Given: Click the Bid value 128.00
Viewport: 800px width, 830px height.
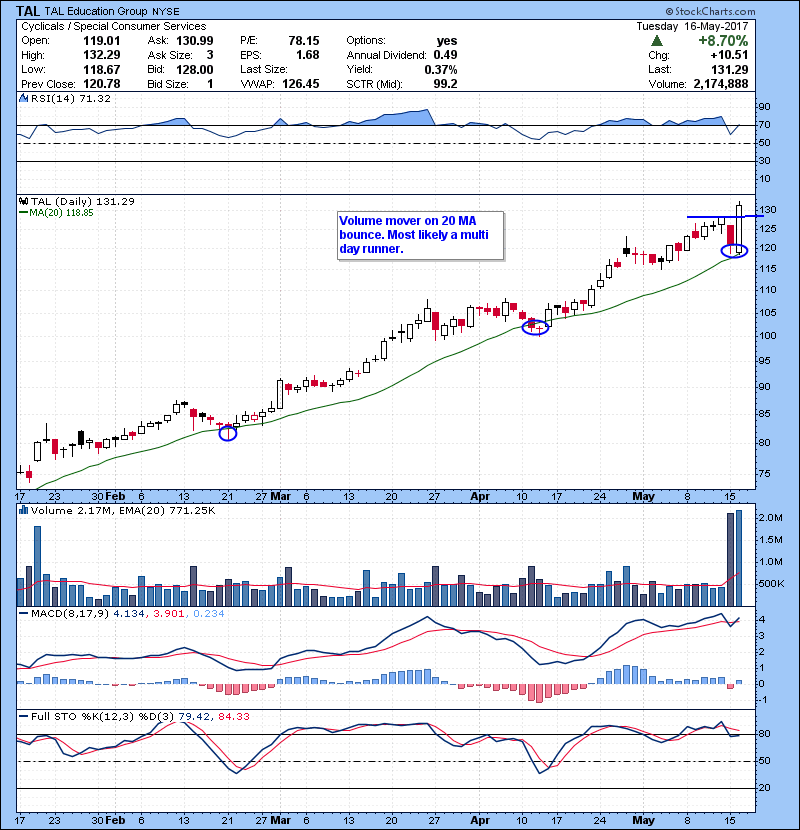Looking at the screenshot, I should point(194,69).
